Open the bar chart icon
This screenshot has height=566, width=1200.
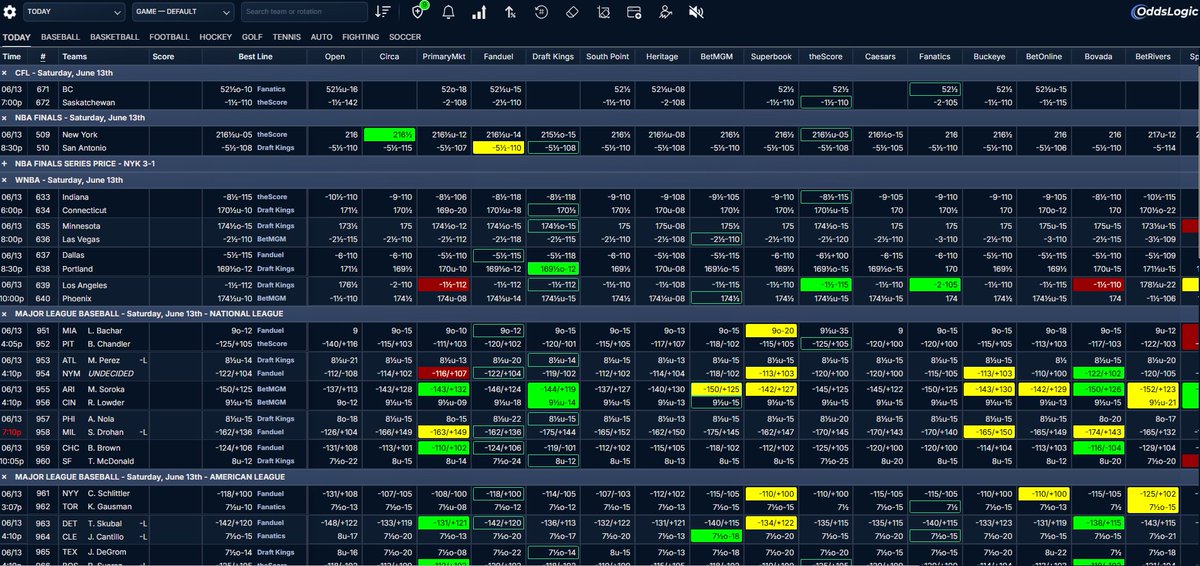[479, 12]
